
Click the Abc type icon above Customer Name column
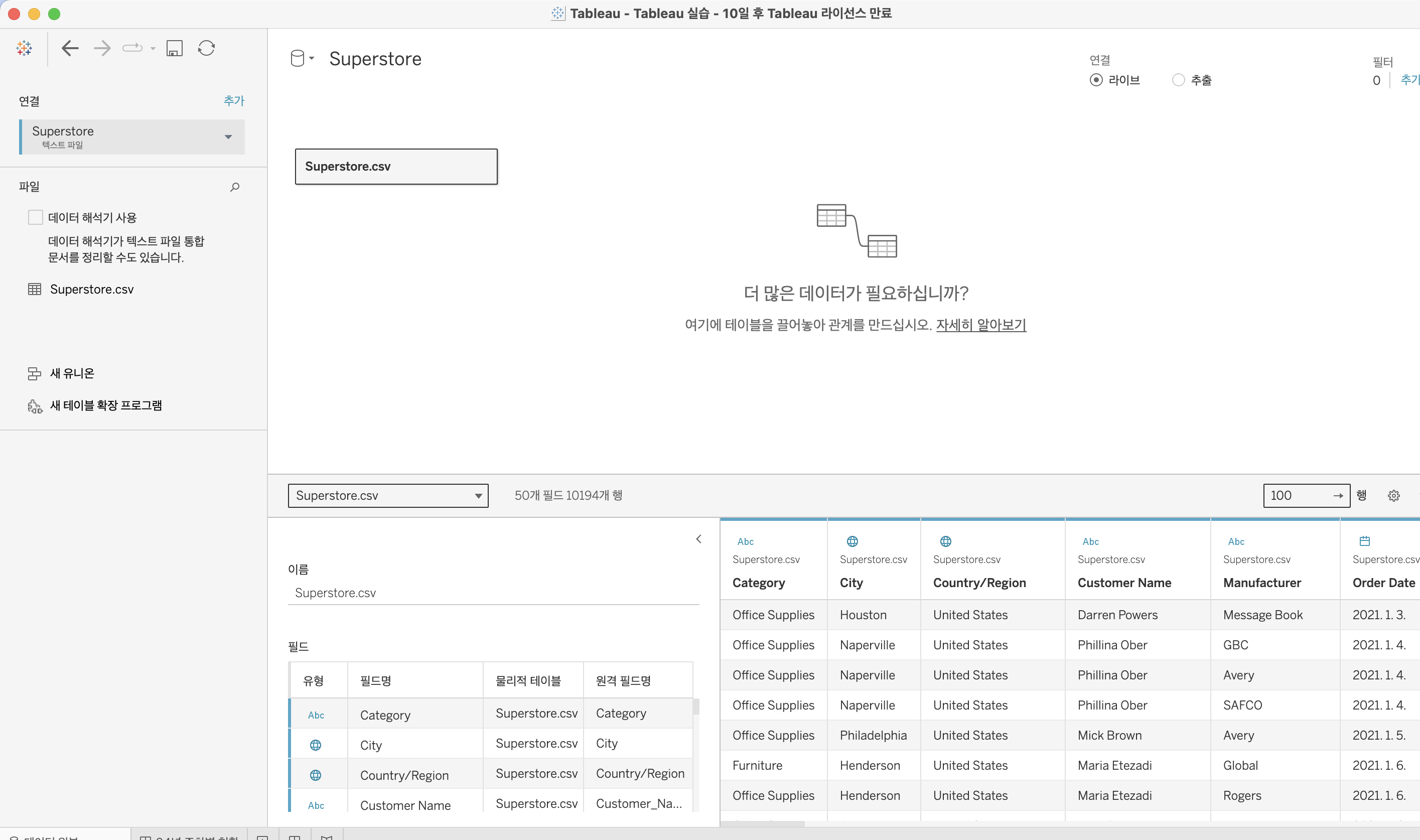1091,542
